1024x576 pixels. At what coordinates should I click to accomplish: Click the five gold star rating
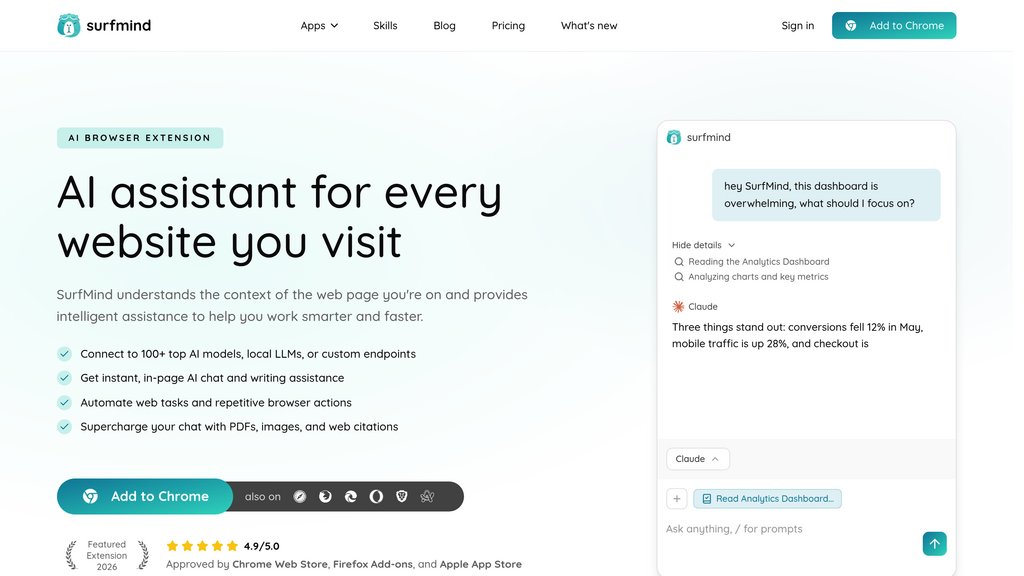tap(202, 546)
